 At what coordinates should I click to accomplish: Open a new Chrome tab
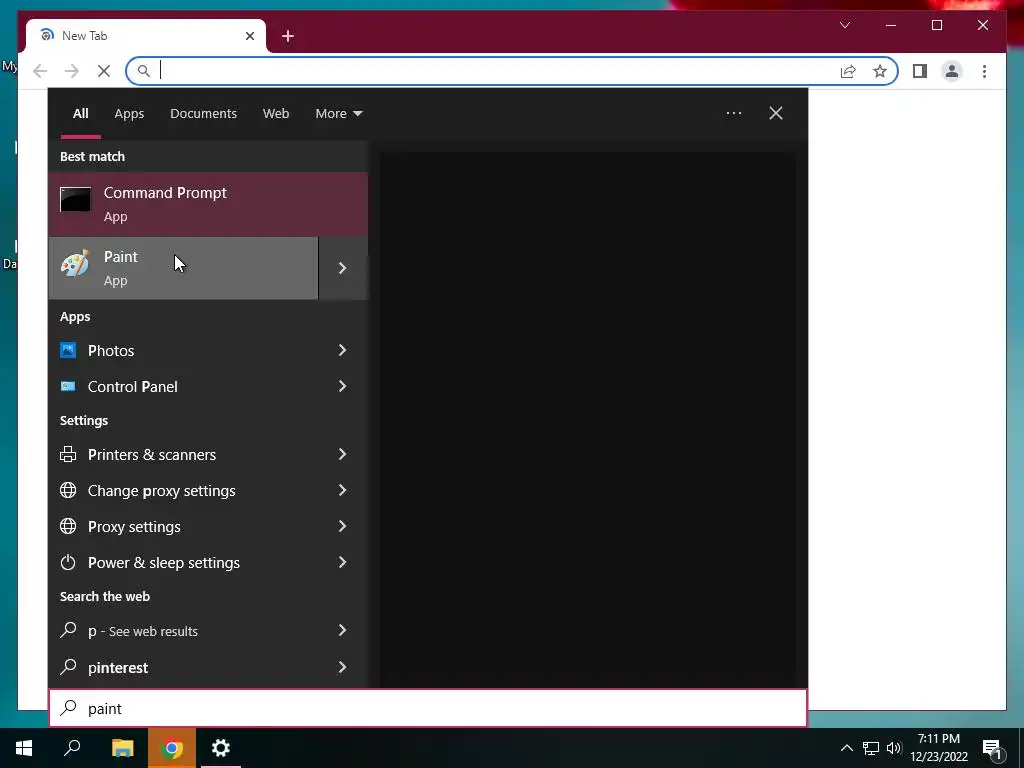tap(288, 36)
